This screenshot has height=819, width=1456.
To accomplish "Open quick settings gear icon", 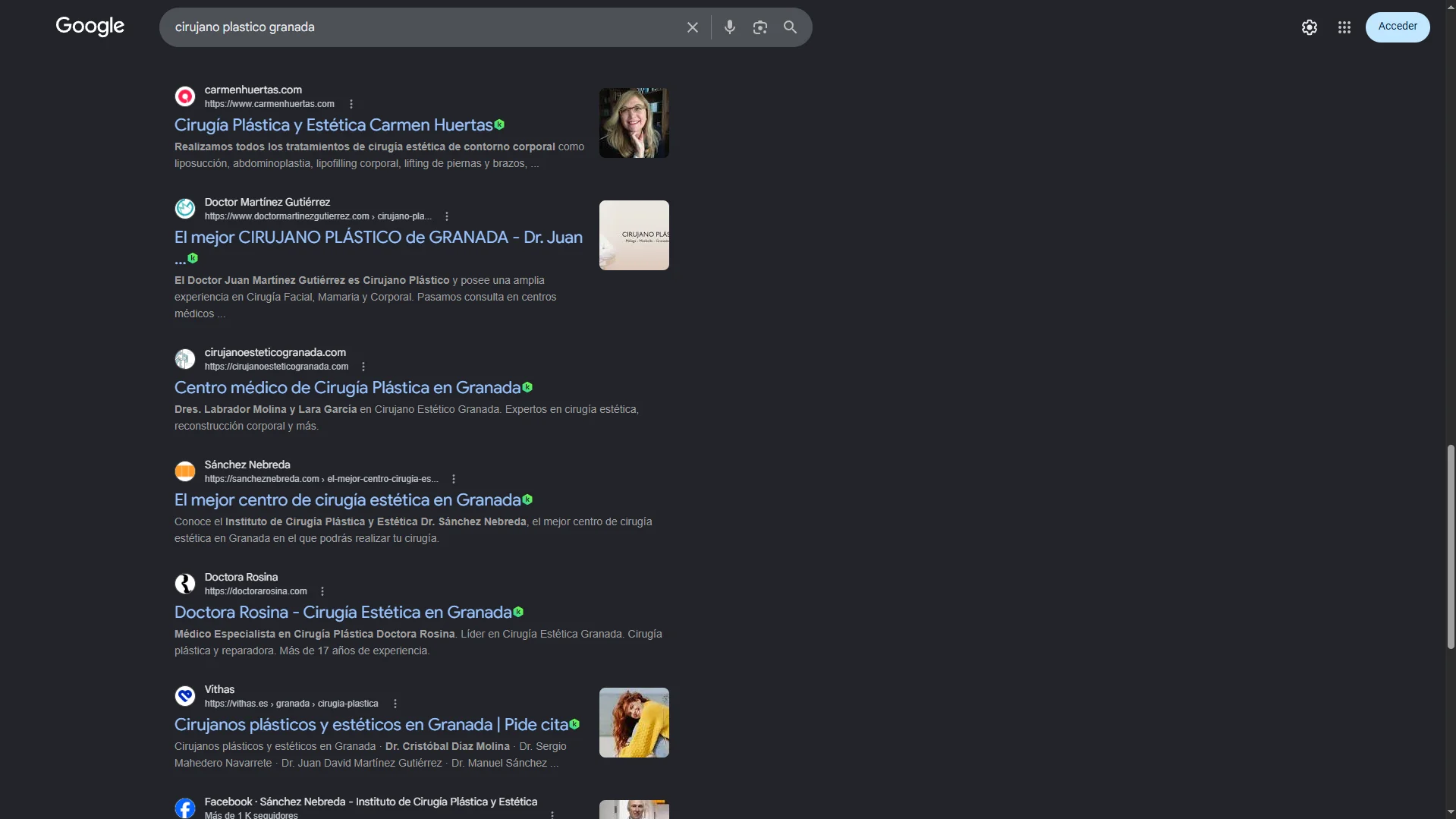I will click(x=1310, y=27).
